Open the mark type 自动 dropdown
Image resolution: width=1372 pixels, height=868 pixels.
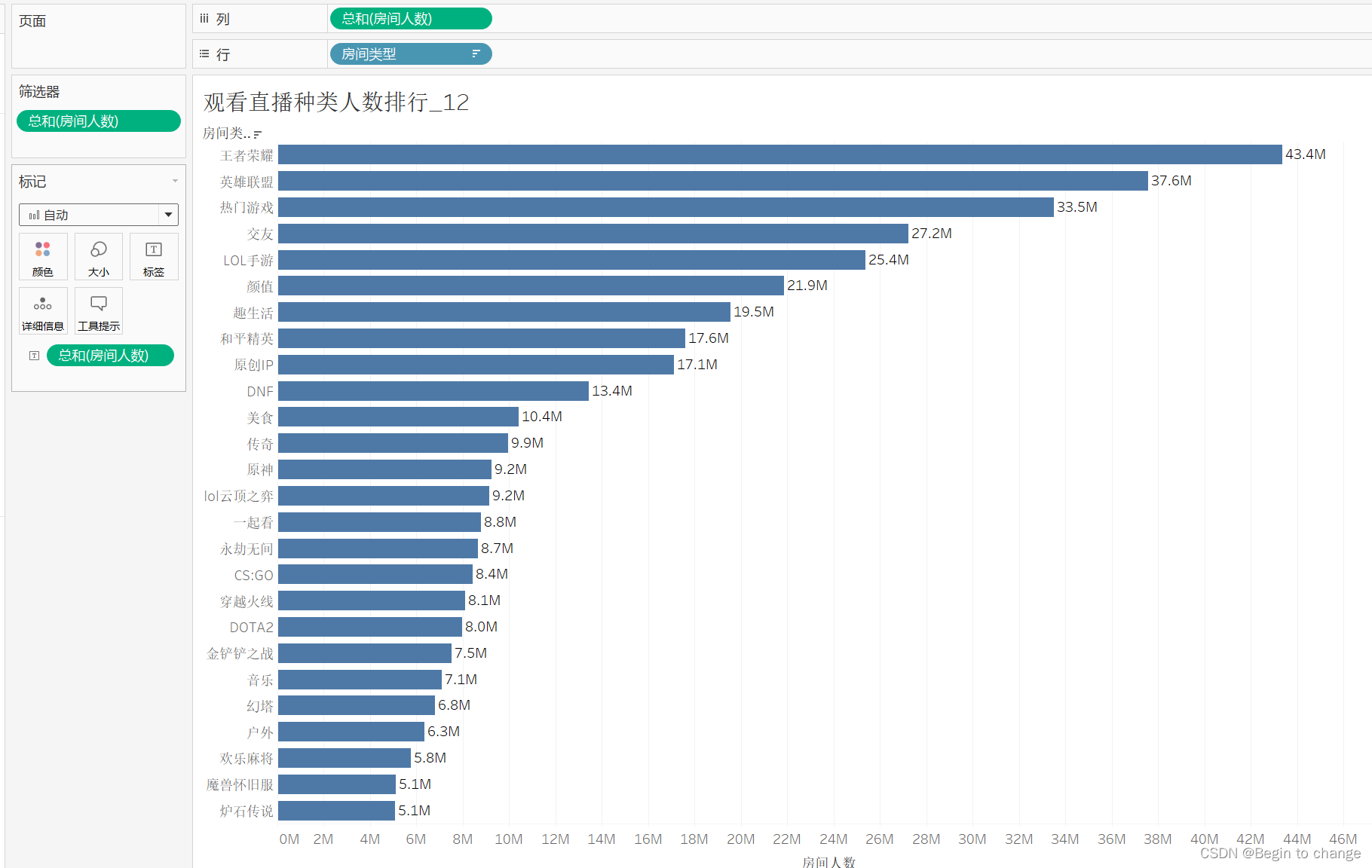coord(99,215)
